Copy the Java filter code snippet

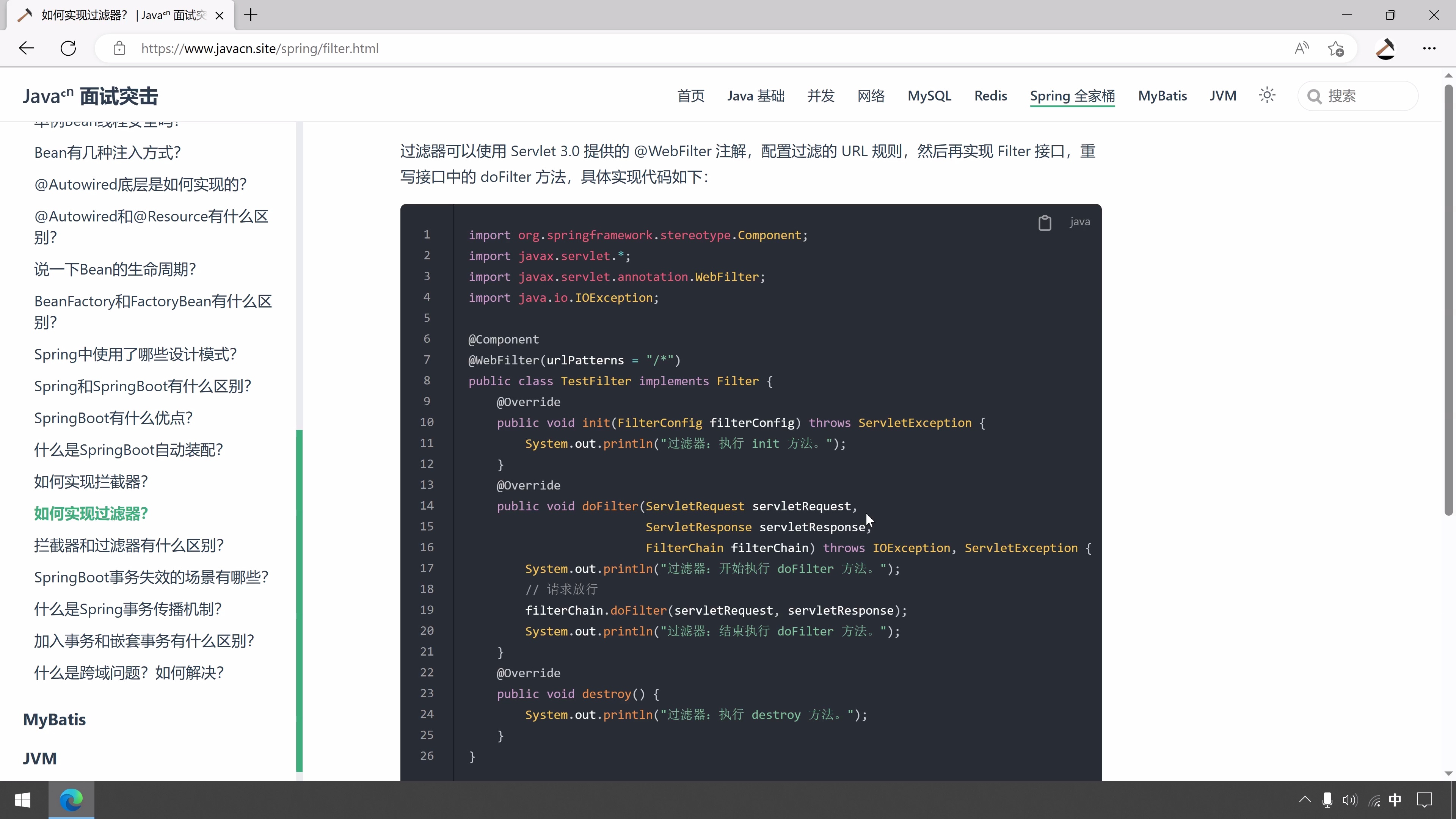coord(1045,222)
